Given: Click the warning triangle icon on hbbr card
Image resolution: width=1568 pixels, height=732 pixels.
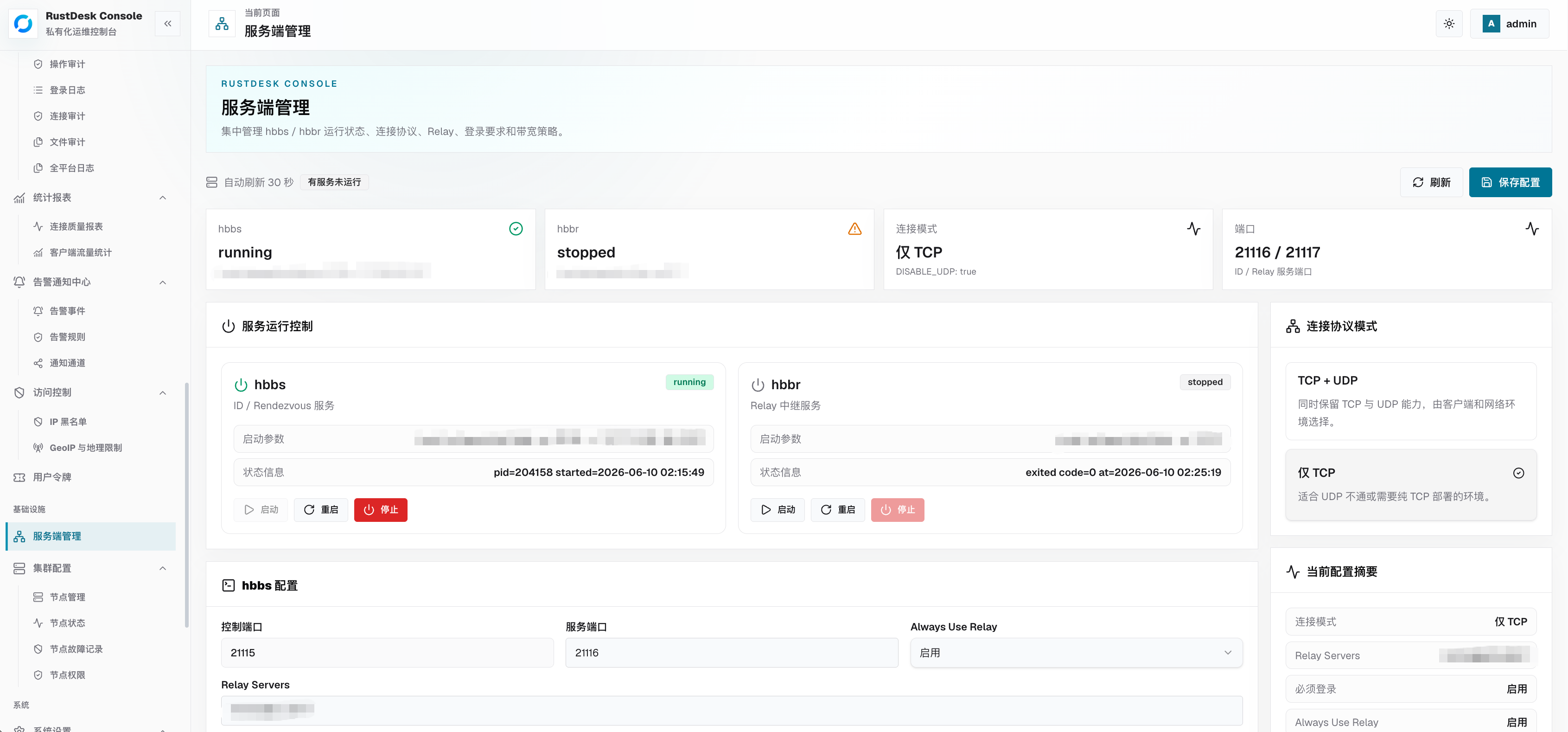Looking at the screenshot, I should coord(854,228).
